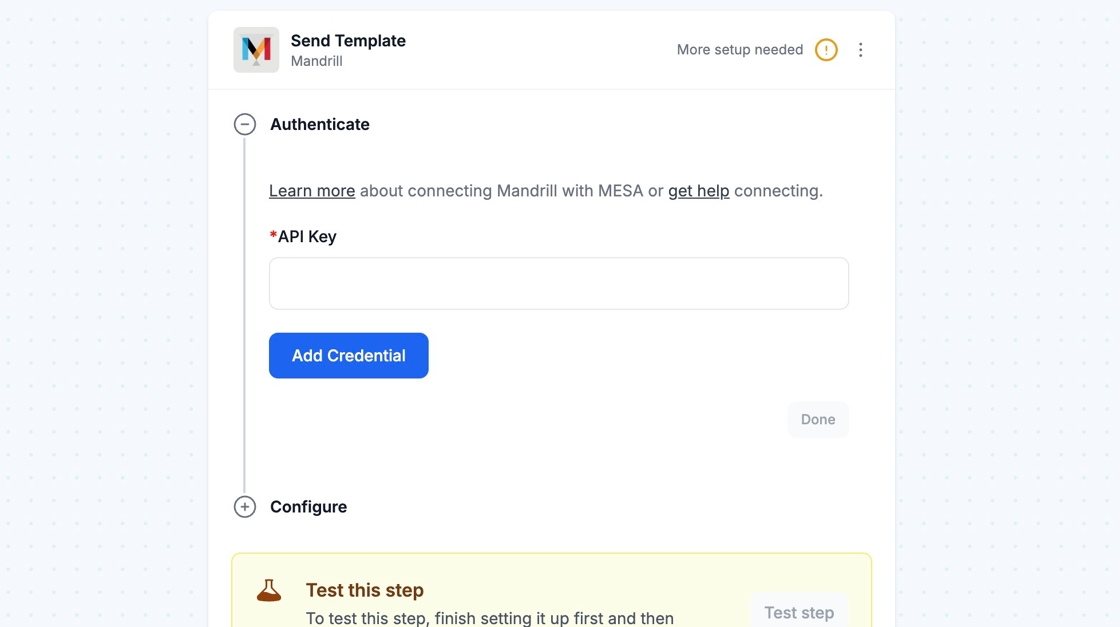The image size is (1120, 627).
Task: Click the Test step button
Action: (x=798, y=612)
